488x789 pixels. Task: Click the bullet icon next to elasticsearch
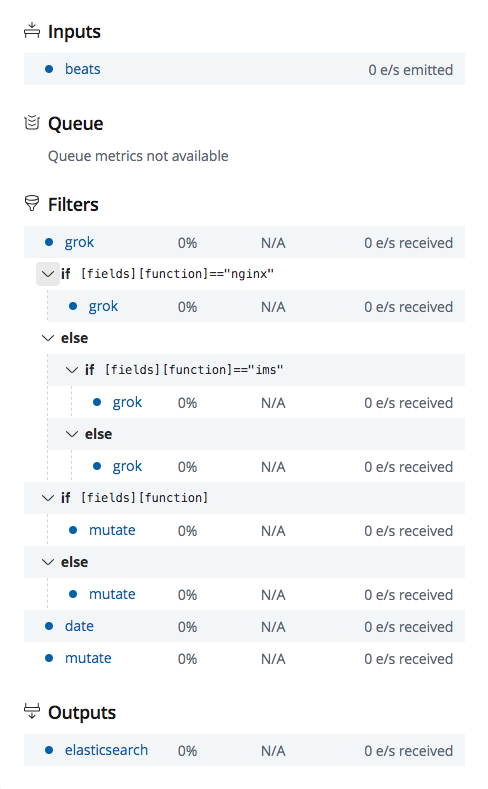[x=49, y=750]
